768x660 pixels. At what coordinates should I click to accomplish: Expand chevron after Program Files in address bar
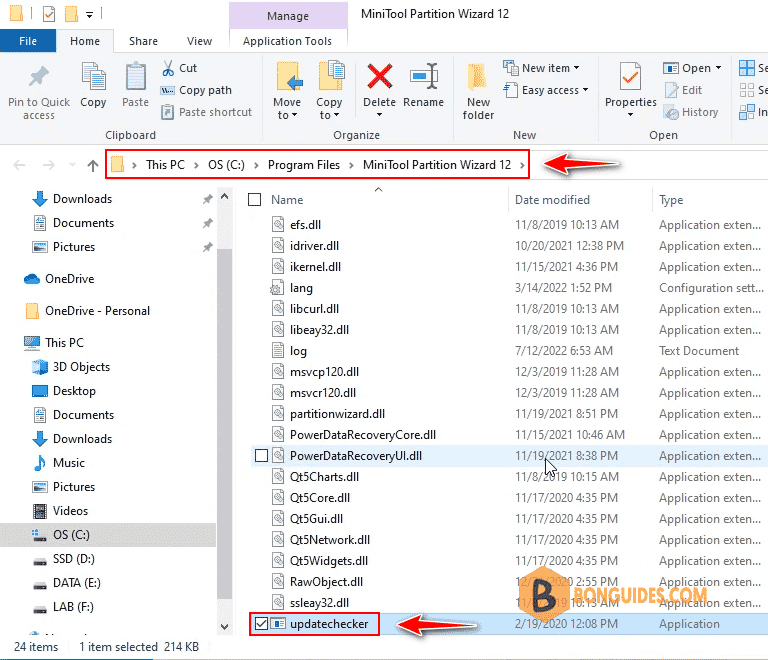point(351,165)
